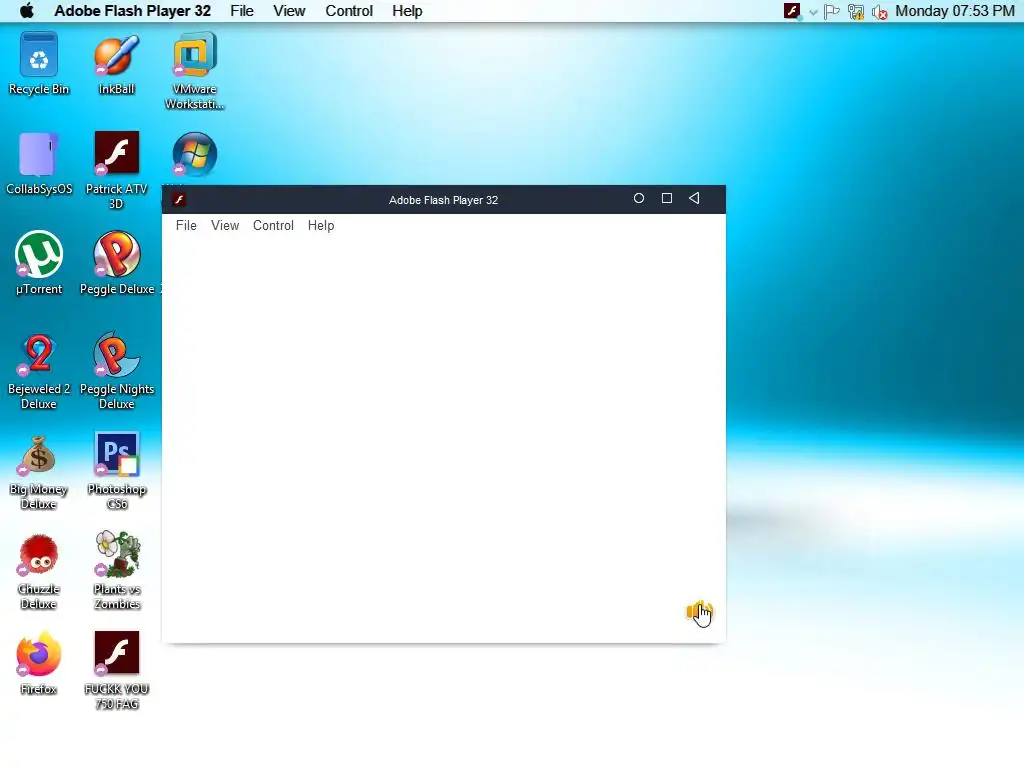Open Control menu inside Flash Player window
This screenshot has width=1024, height=768.
(x=273, y=225)
